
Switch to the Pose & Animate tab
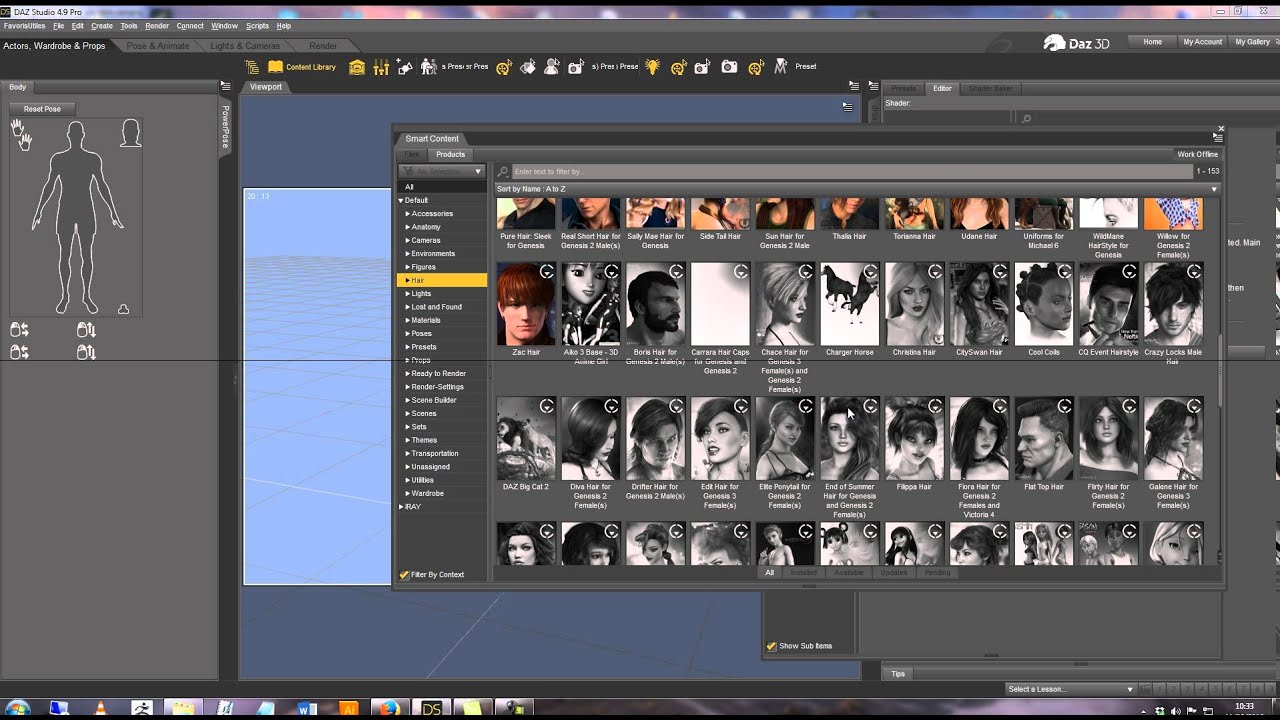[x=158, y=46]
